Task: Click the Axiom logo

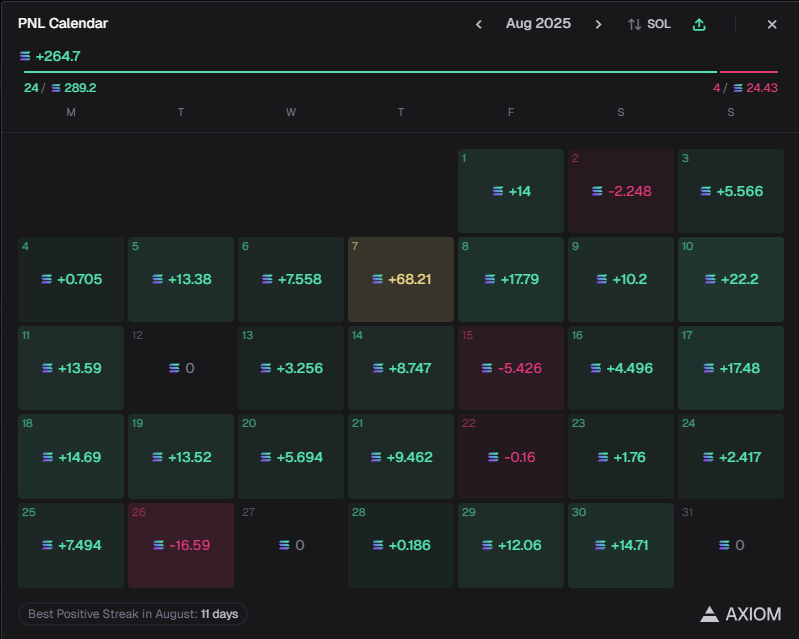Action: [741, 614]
